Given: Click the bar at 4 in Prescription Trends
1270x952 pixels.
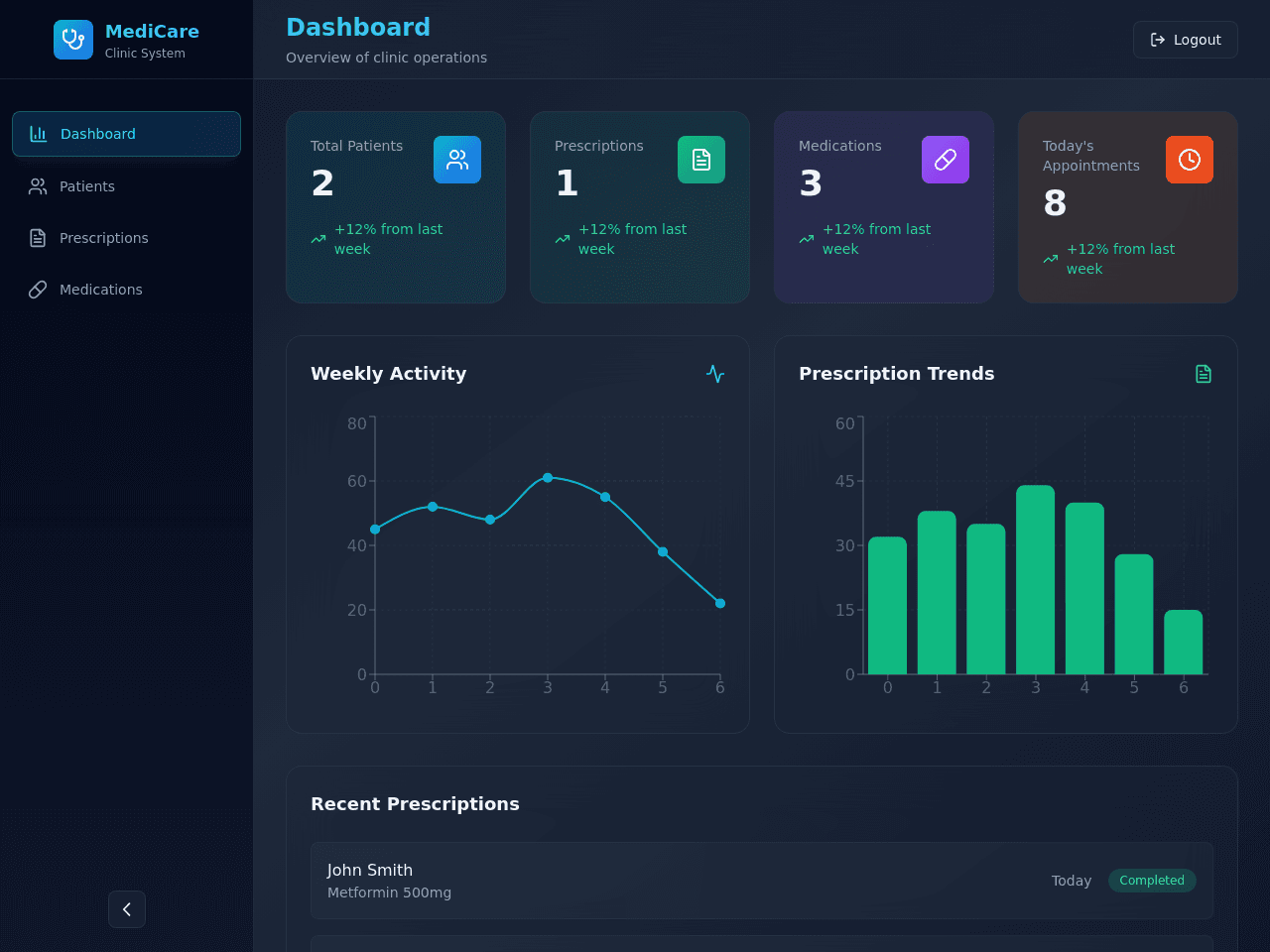Looking at the screenshot, I should tap(1084, 589).
